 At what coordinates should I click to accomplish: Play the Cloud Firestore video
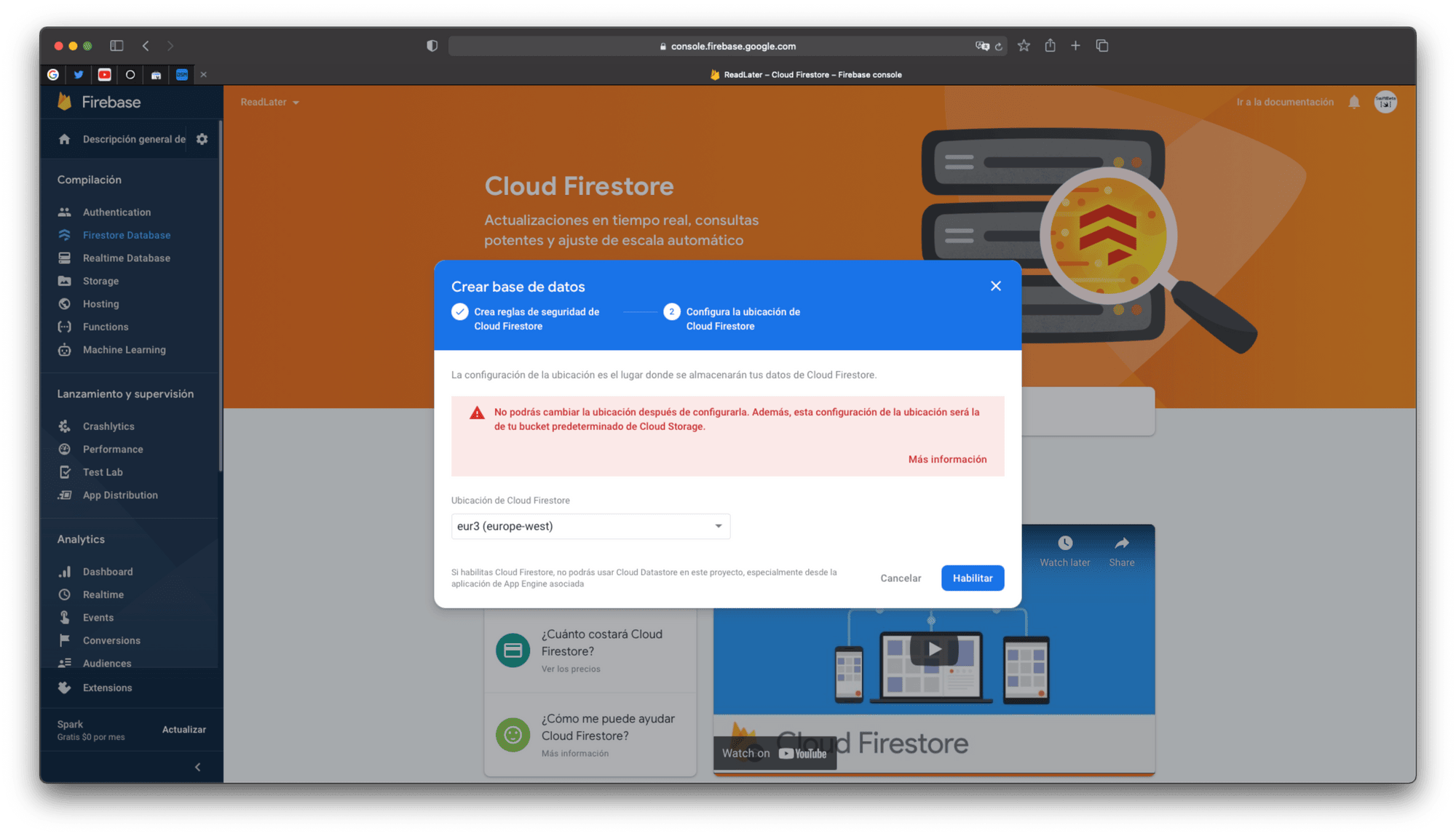934,649
